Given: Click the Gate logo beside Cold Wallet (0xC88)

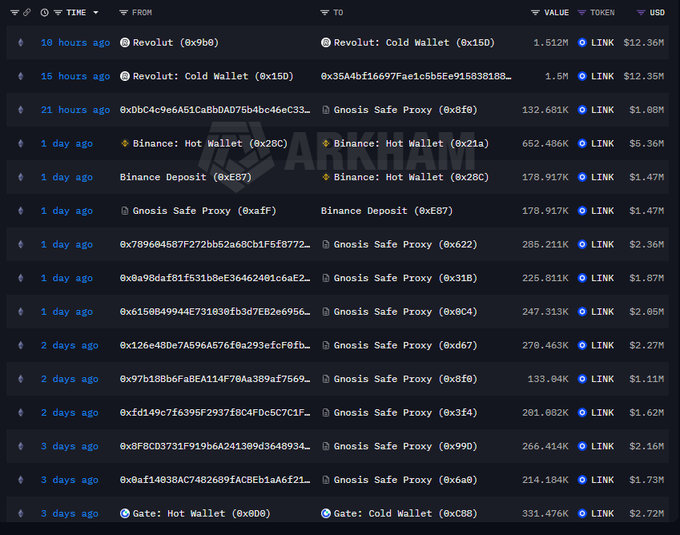Looking at the screenshot, I should (x=326, y=514).
